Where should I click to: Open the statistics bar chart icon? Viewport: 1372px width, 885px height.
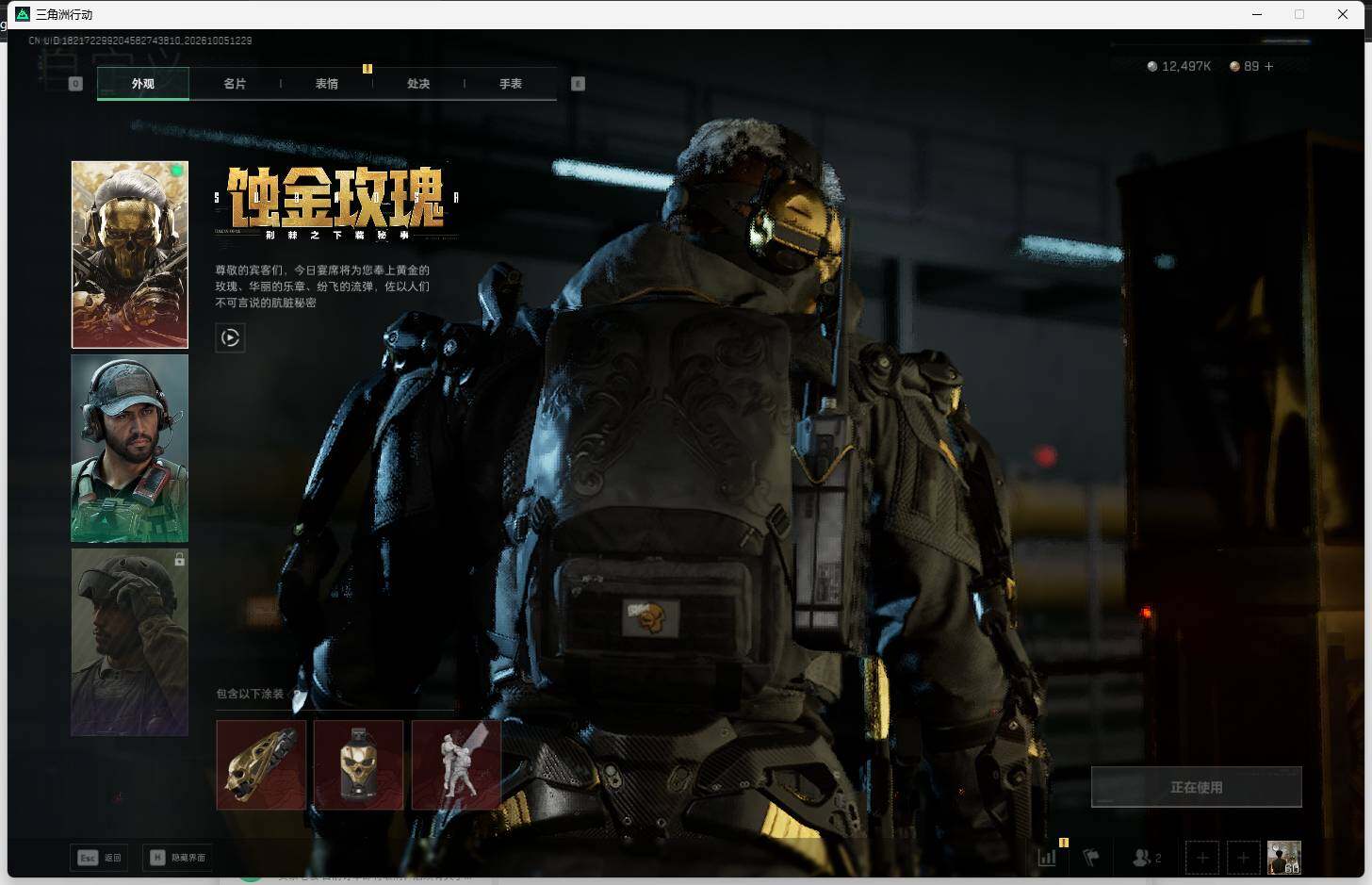(1047, 857)
